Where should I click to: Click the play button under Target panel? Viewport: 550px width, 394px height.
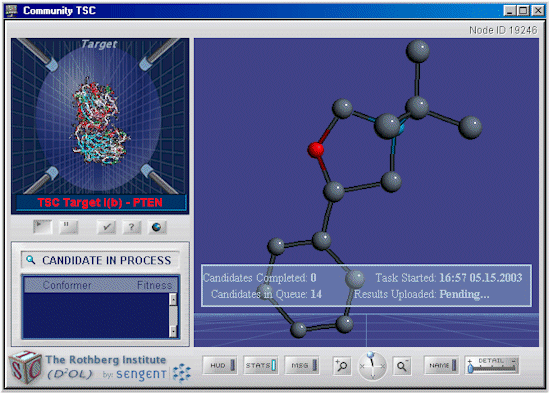pos(42,227)
